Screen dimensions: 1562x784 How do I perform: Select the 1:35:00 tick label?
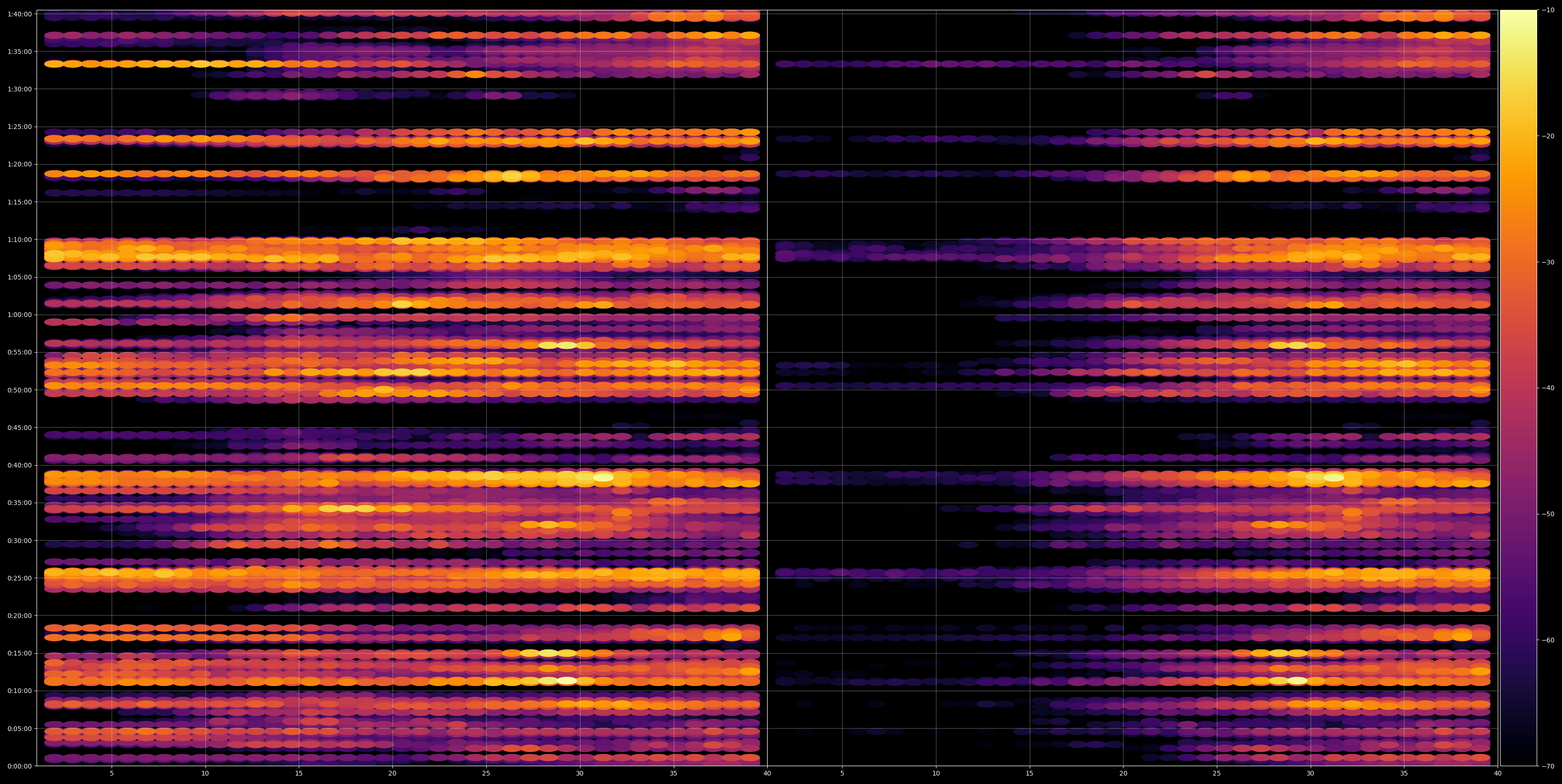tap(19, 52)
